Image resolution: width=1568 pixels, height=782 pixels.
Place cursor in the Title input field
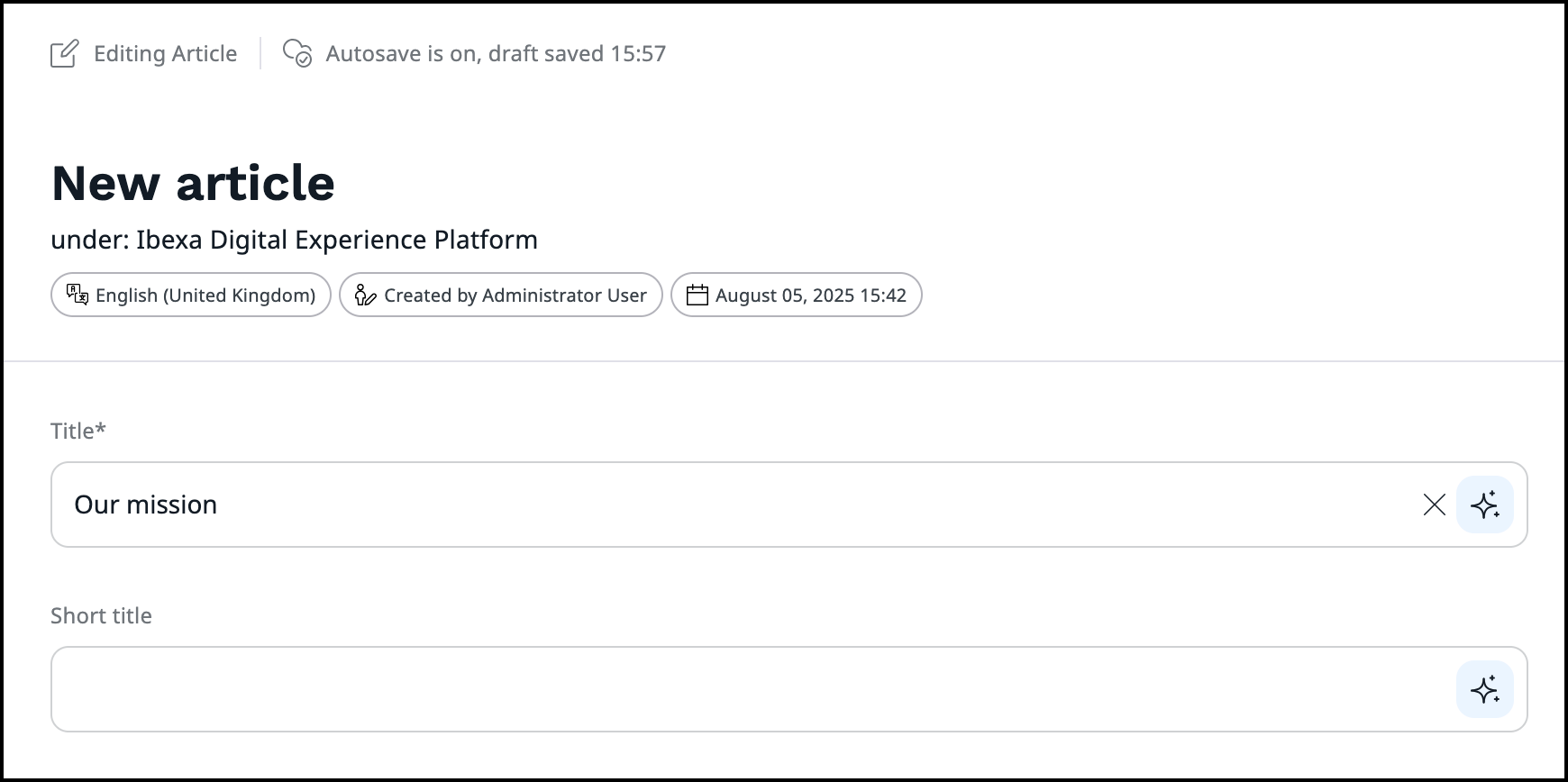(x=721, y=505)
